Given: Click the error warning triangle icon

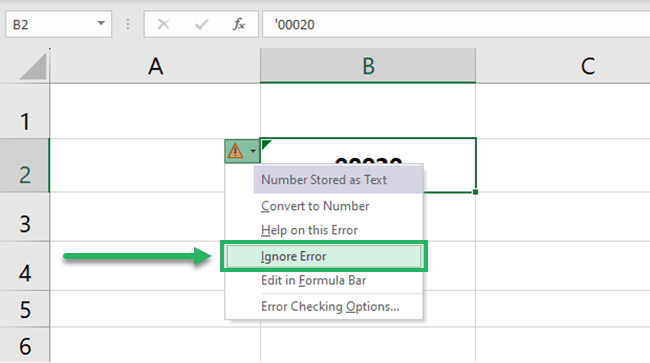Looking at the screenshot, I should [235, 151].
